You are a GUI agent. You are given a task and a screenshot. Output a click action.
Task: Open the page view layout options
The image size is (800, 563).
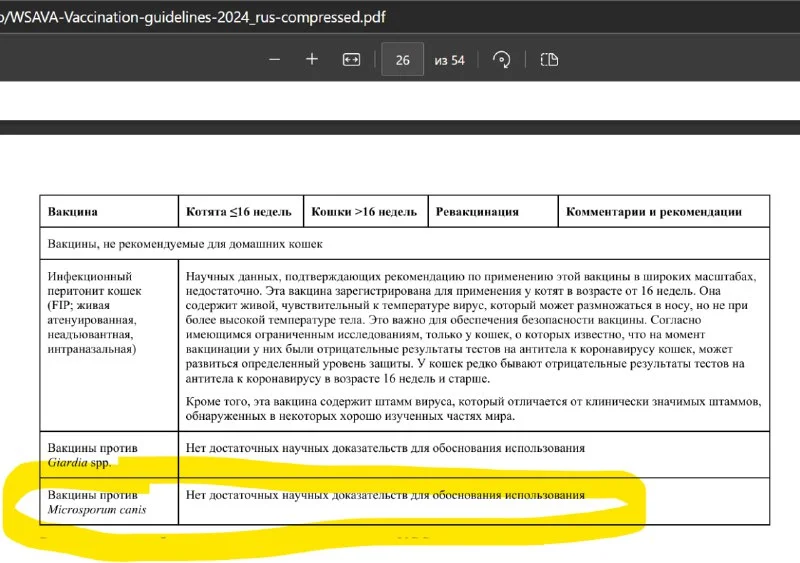[x=549, y=60]
